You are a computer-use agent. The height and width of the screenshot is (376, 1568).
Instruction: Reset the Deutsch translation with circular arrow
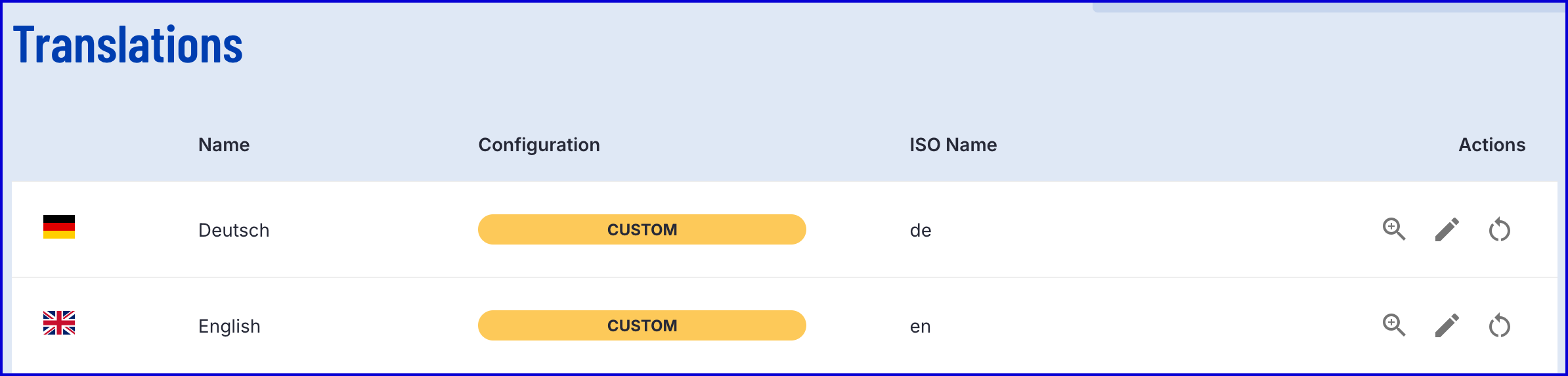point(1500,229)
